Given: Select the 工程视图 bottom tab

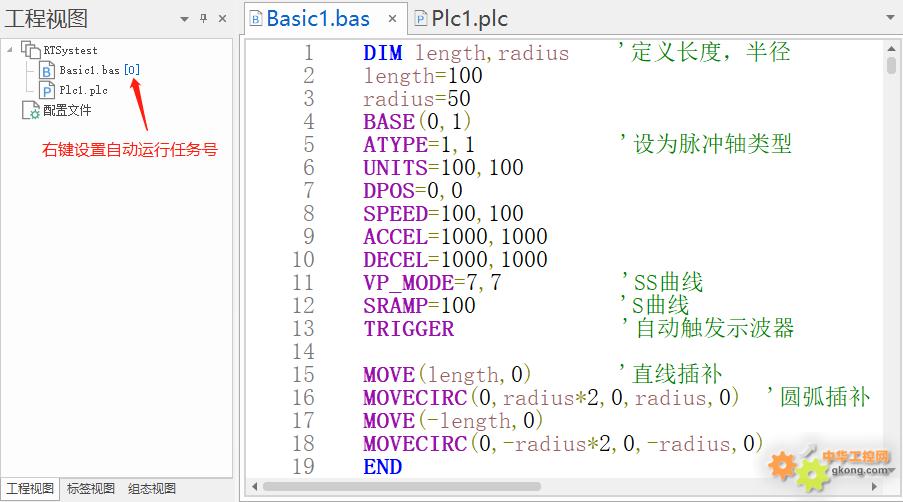Looking at the screenshot, I should pos(30,489).
